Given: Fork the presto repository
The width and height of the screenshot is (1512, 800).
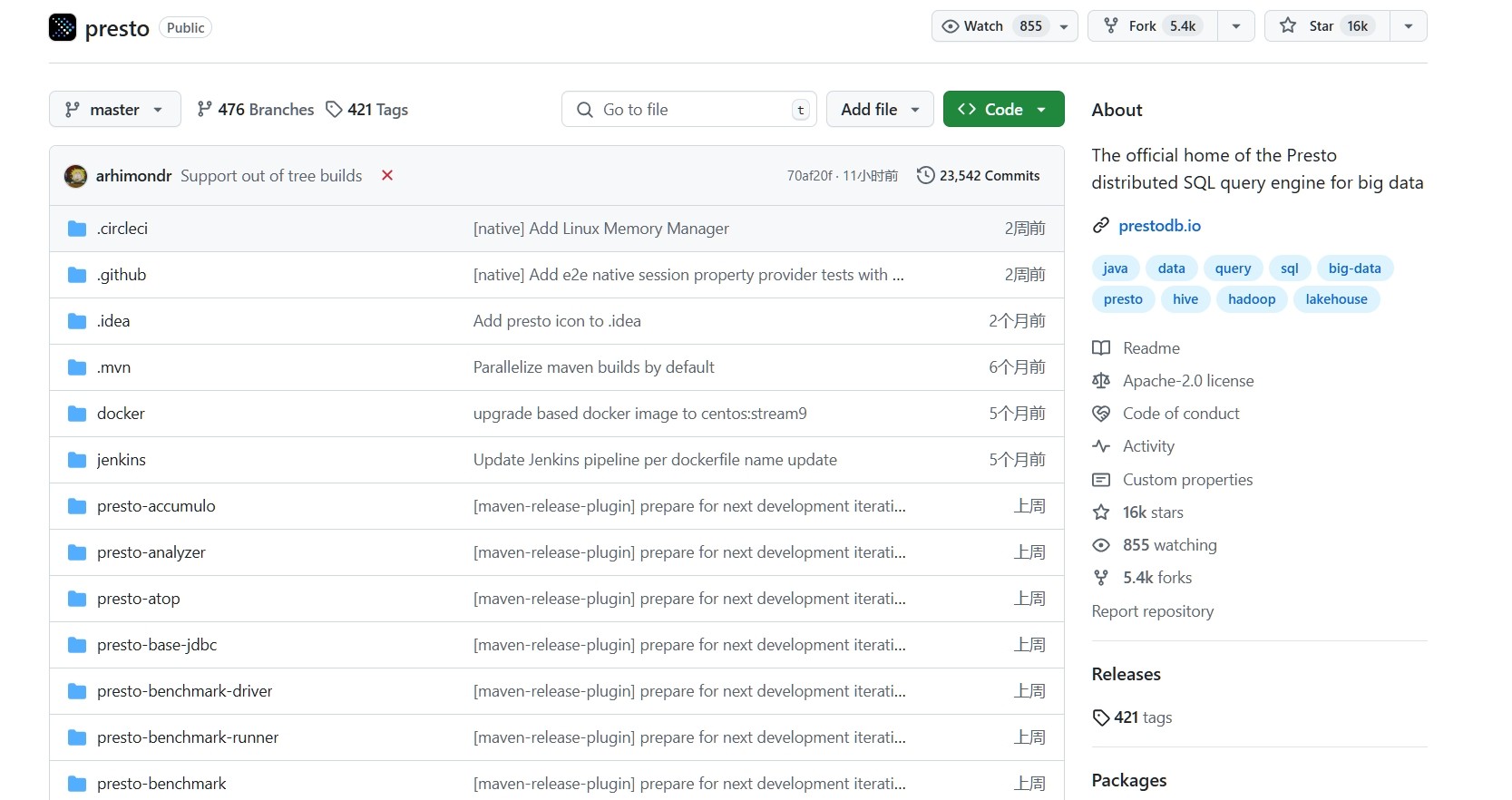Looking at the screenshot, I should pos(1153,26).
